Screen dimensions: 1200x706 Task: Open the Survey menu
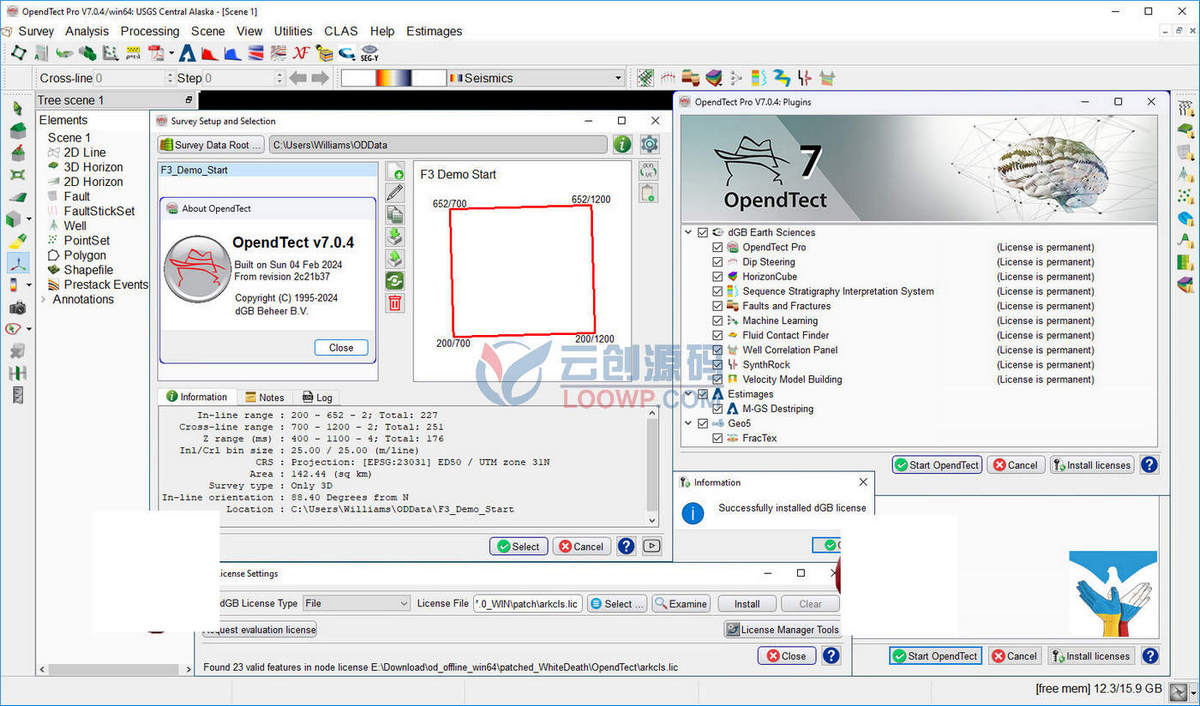(x=36, y=31)
